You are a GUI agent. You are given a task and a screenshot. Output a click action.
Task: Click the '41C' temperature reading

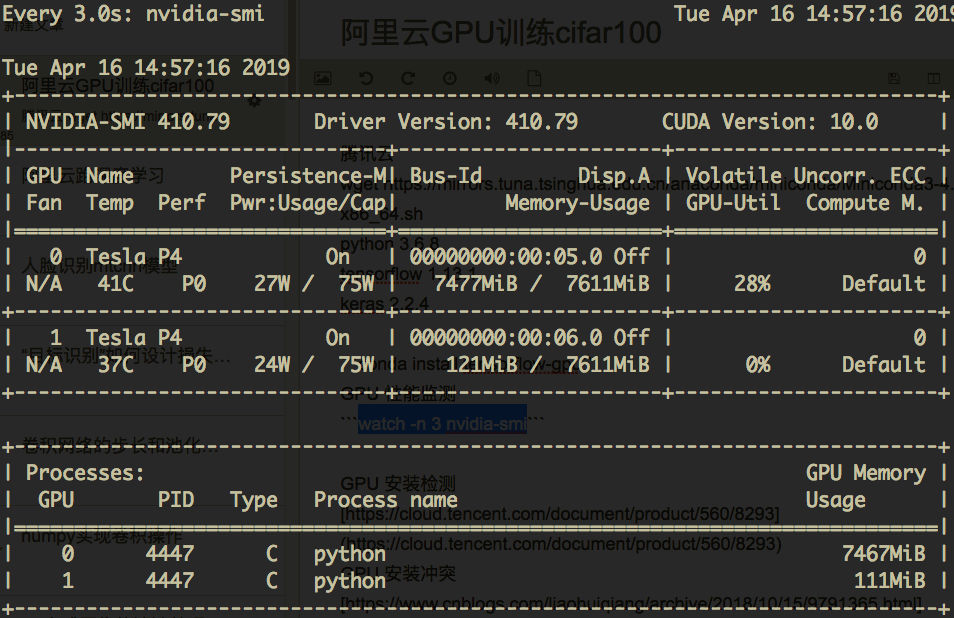[x=116, y=283]
